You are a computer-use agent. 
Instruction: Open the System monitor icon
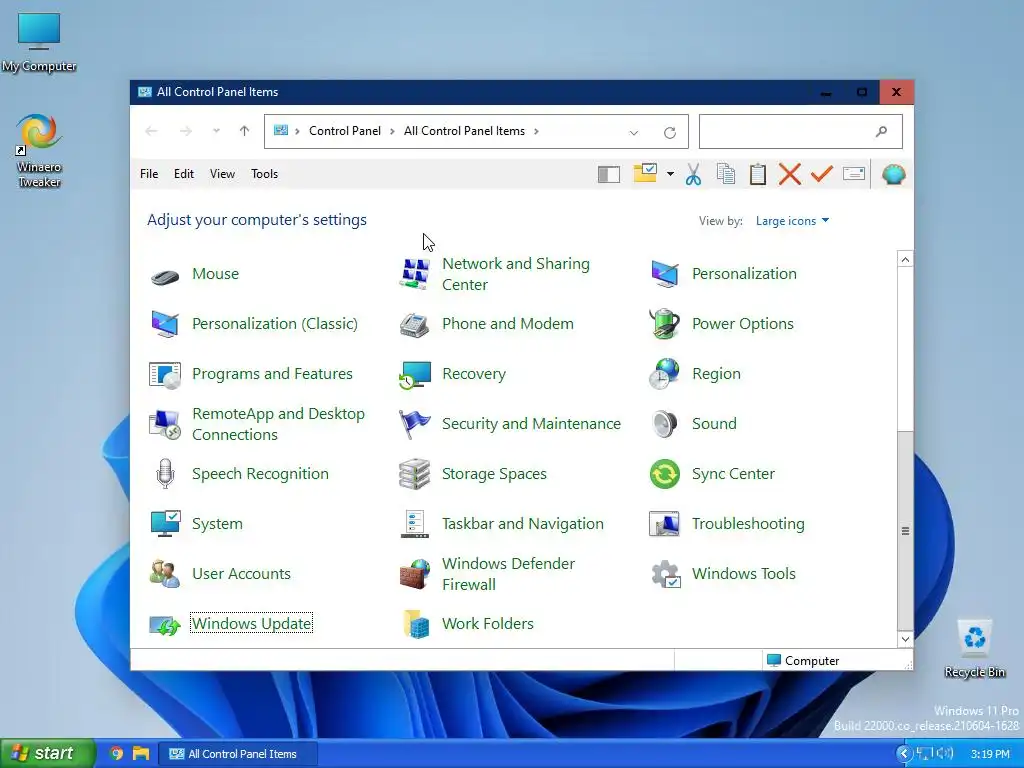(x=165, y=524)
